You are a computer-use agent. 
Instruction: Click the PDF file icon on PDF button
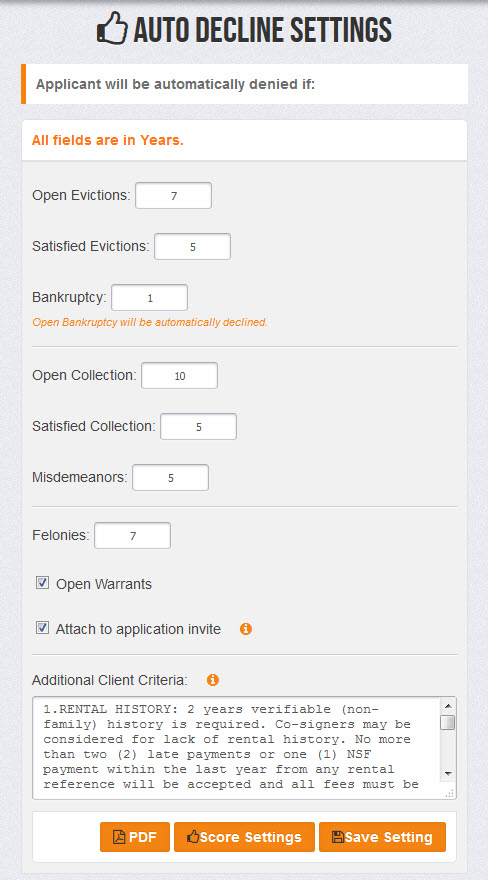click(x=119, y=837)
